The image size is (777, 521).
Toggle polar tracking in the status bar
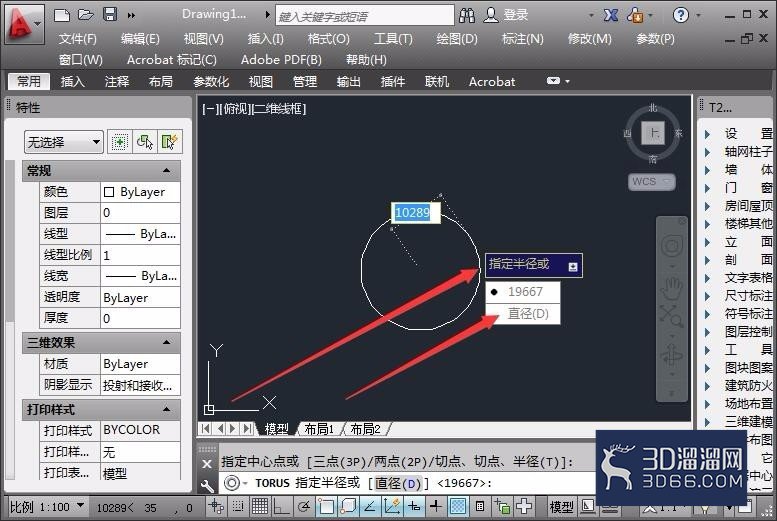coord(303,506)
